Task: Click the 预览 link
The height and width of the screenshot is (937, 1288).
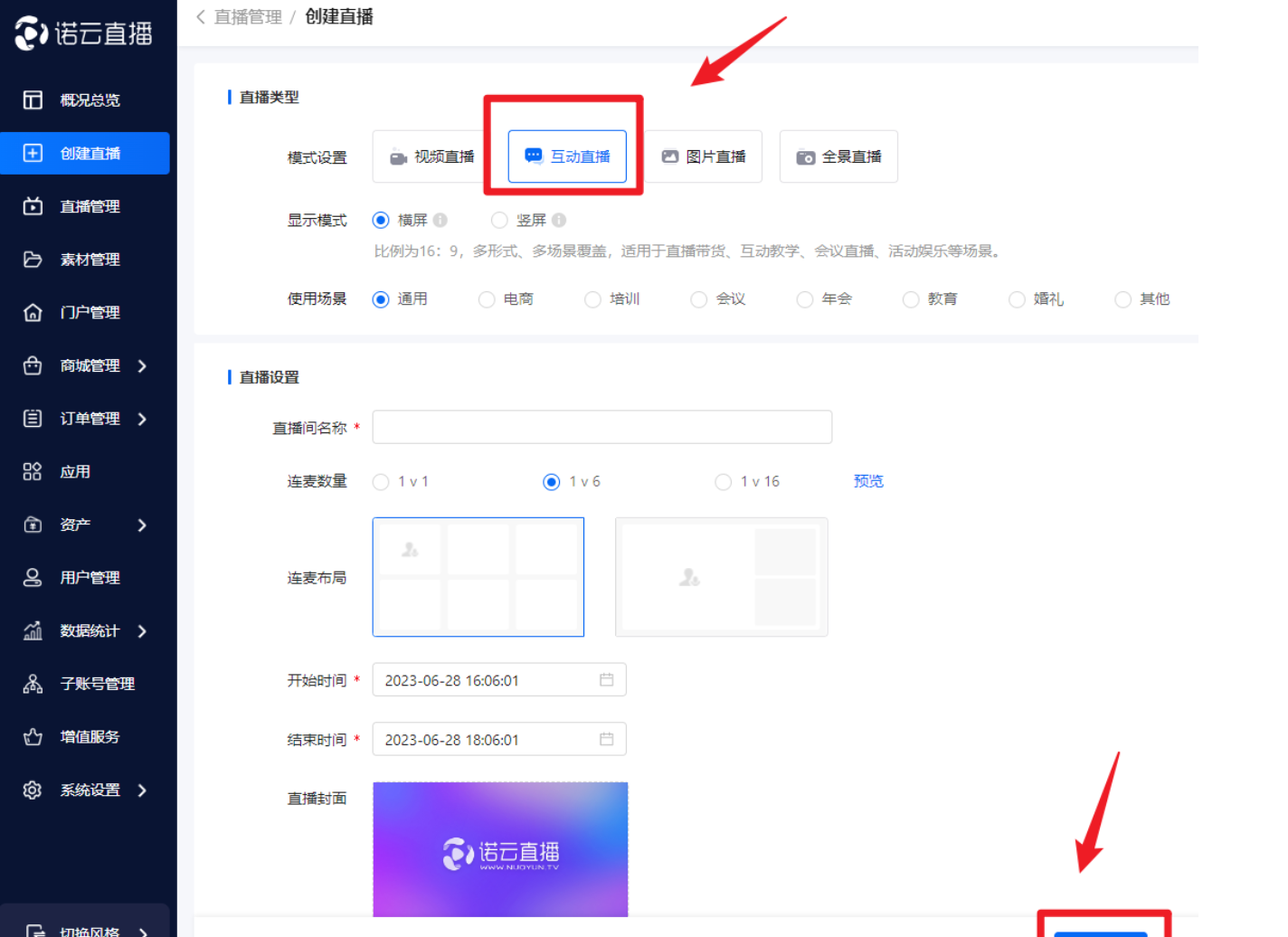Action: (868, 481)
